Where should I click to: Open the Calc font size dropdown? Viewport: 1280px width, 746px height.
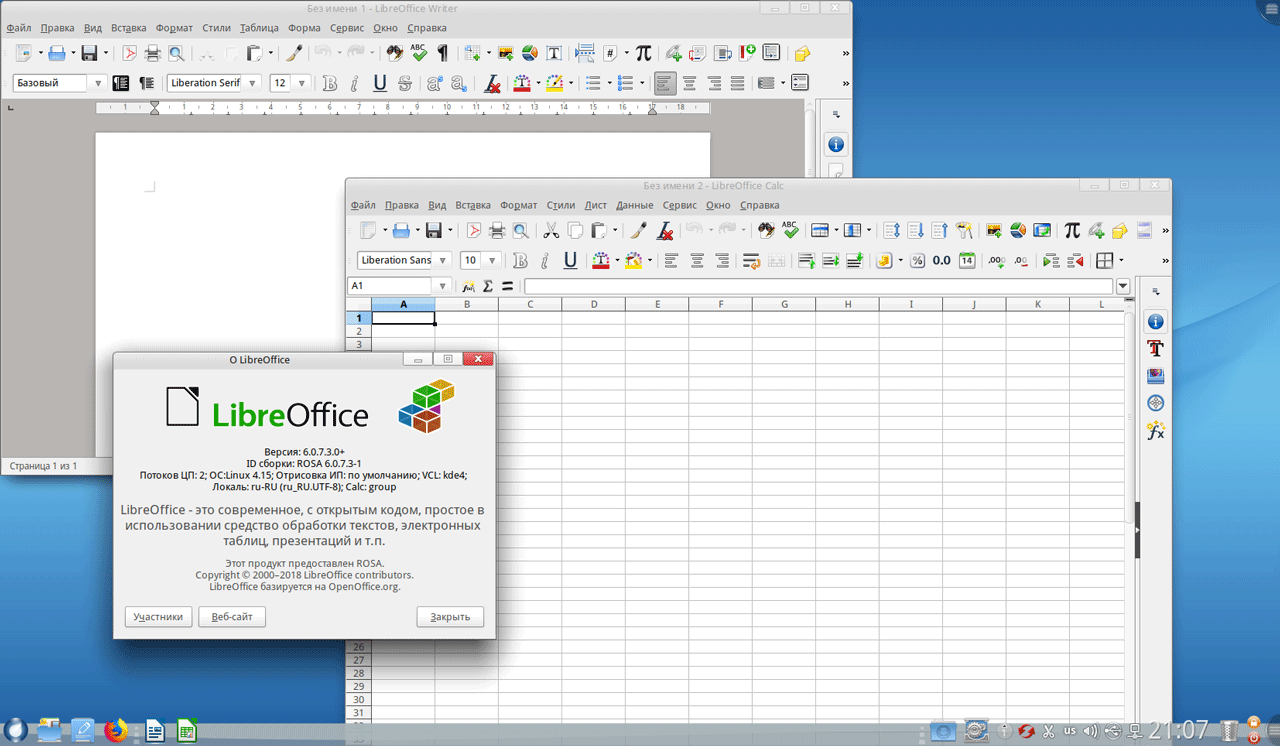click(494, 261)
